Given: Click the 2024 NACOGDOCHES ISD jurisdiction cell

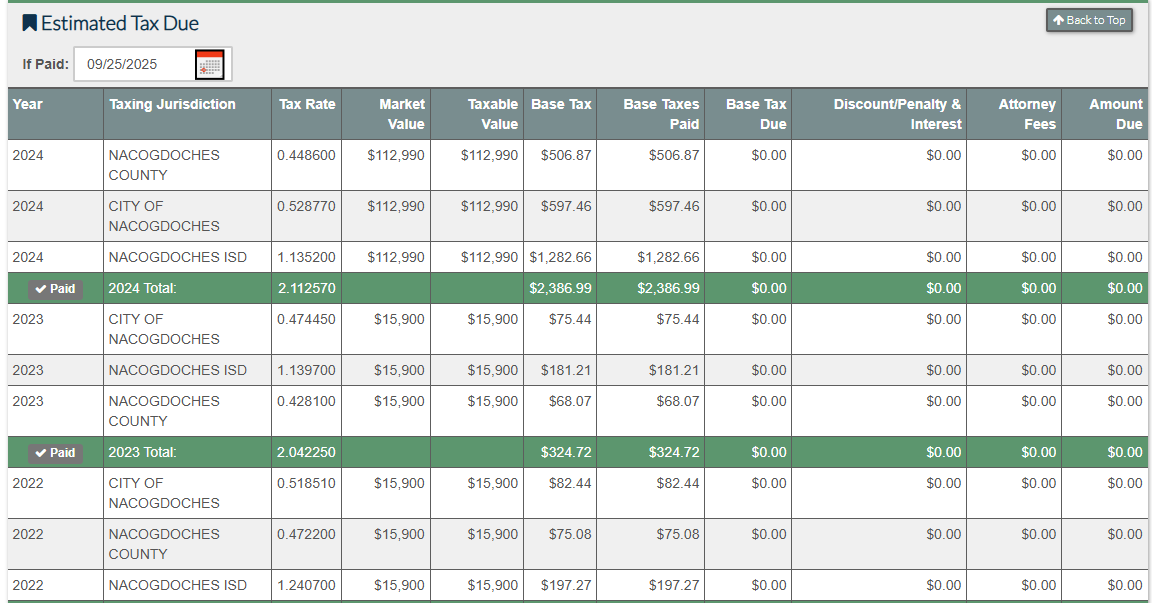Looking at the screenshot, I should (x=178, y=258).
